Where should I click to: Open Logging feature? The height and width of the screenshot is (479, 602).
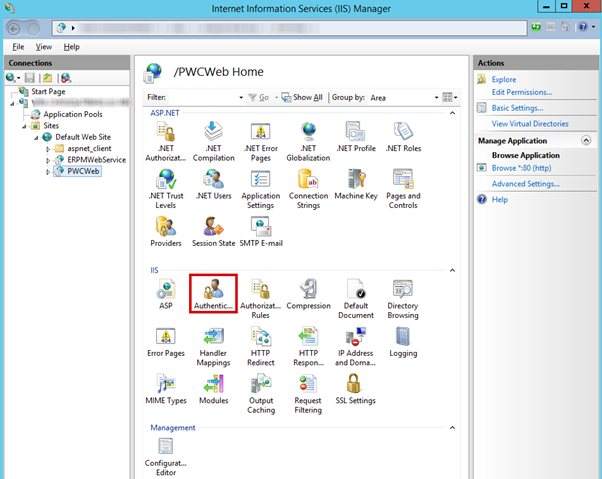[403, 342]
